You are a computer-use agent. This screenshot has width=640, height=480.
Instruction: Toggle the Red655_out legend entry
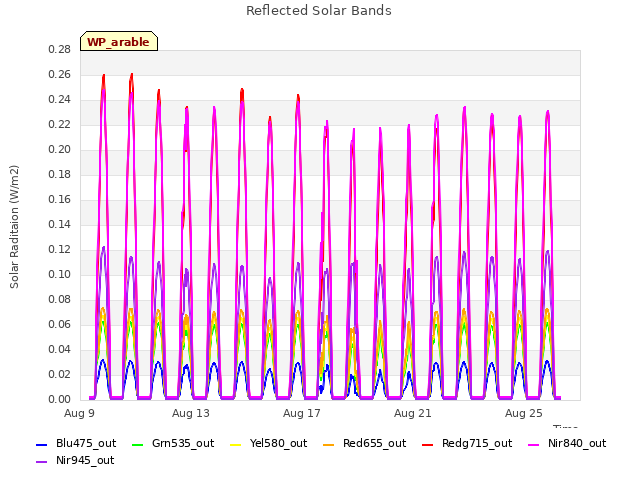click(x=365, y=443)
